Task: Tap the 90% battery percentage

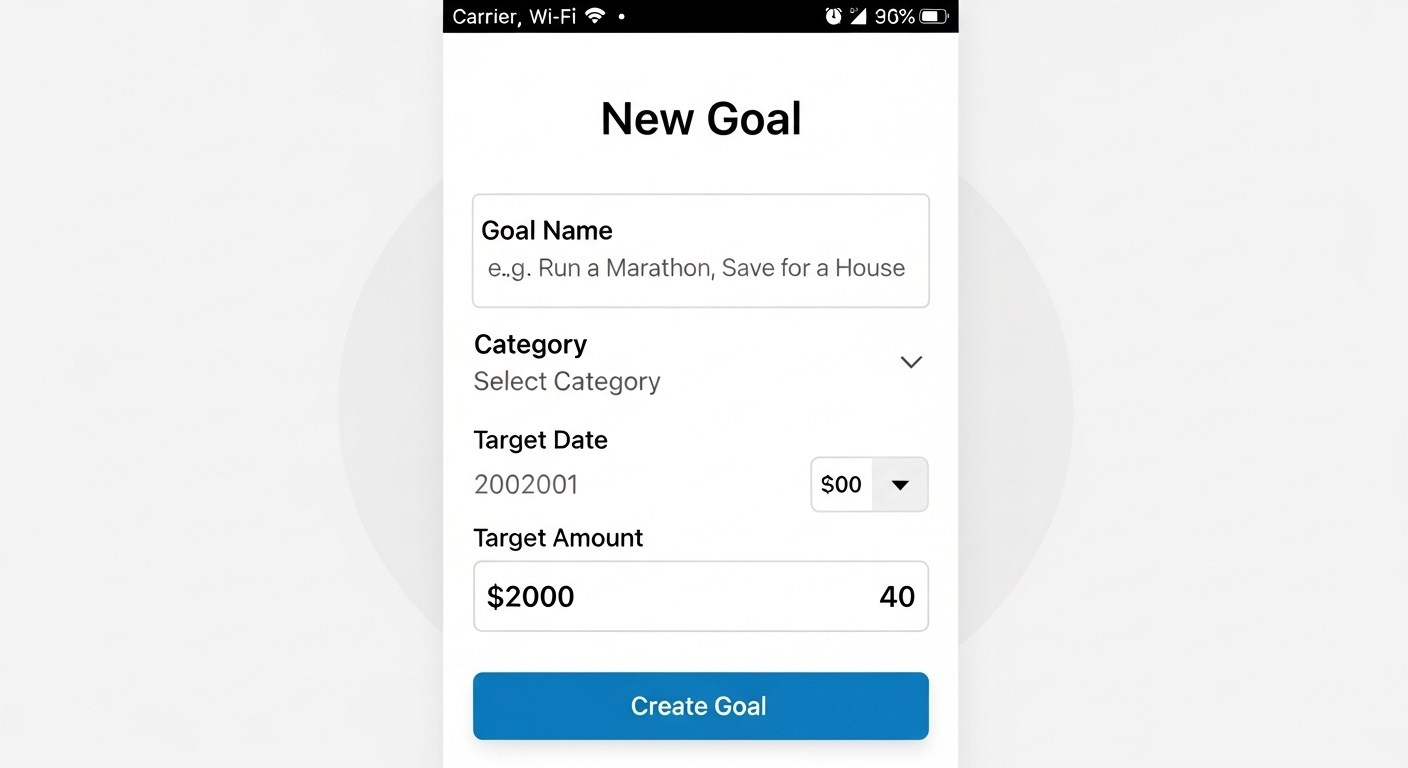Action: tap(894, 16)
